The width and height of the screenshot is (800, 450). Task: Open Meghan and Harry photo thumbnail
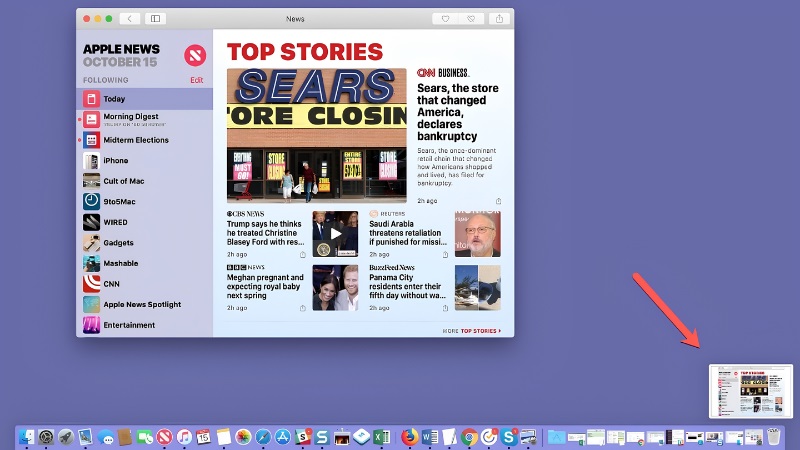coord(335,288)
